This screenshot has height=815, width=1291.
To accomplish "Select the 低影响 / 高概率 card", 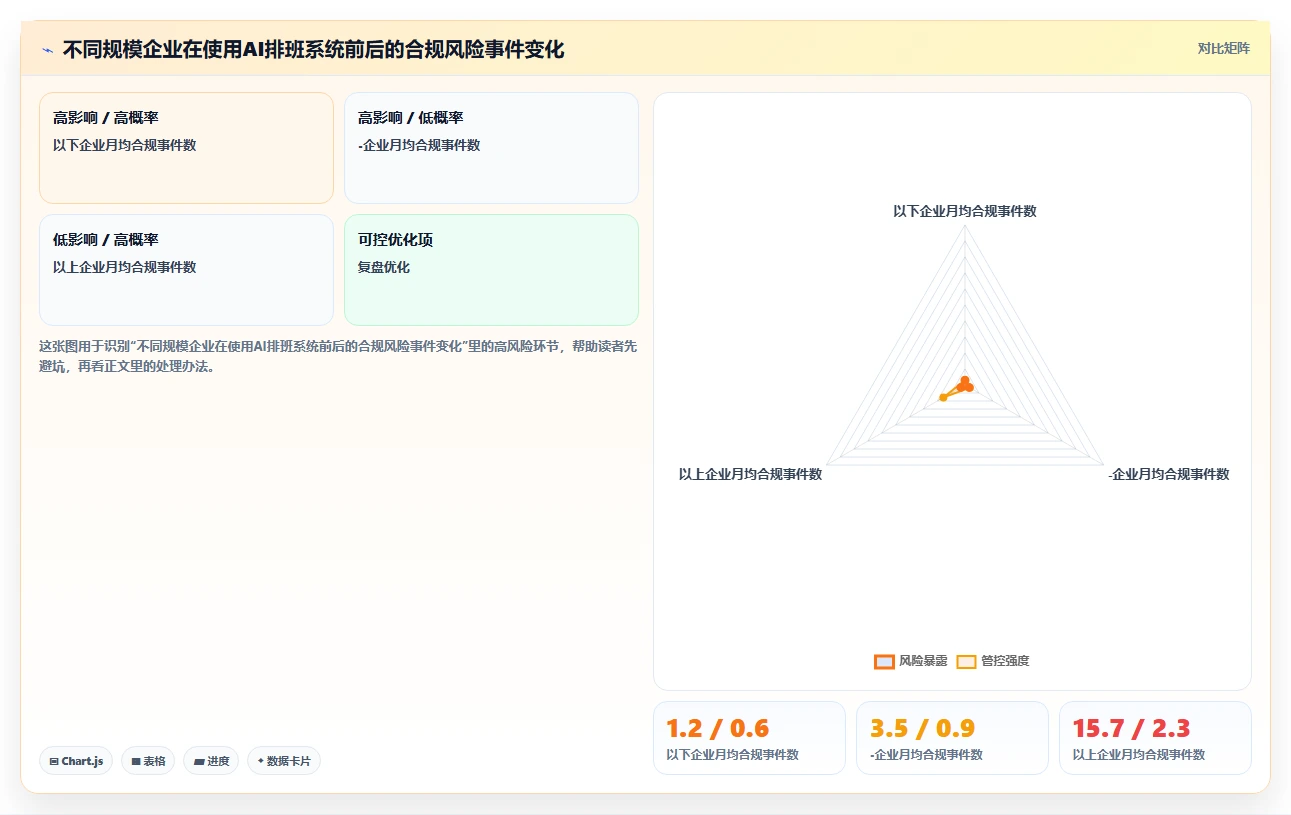I will coord(186,270).
